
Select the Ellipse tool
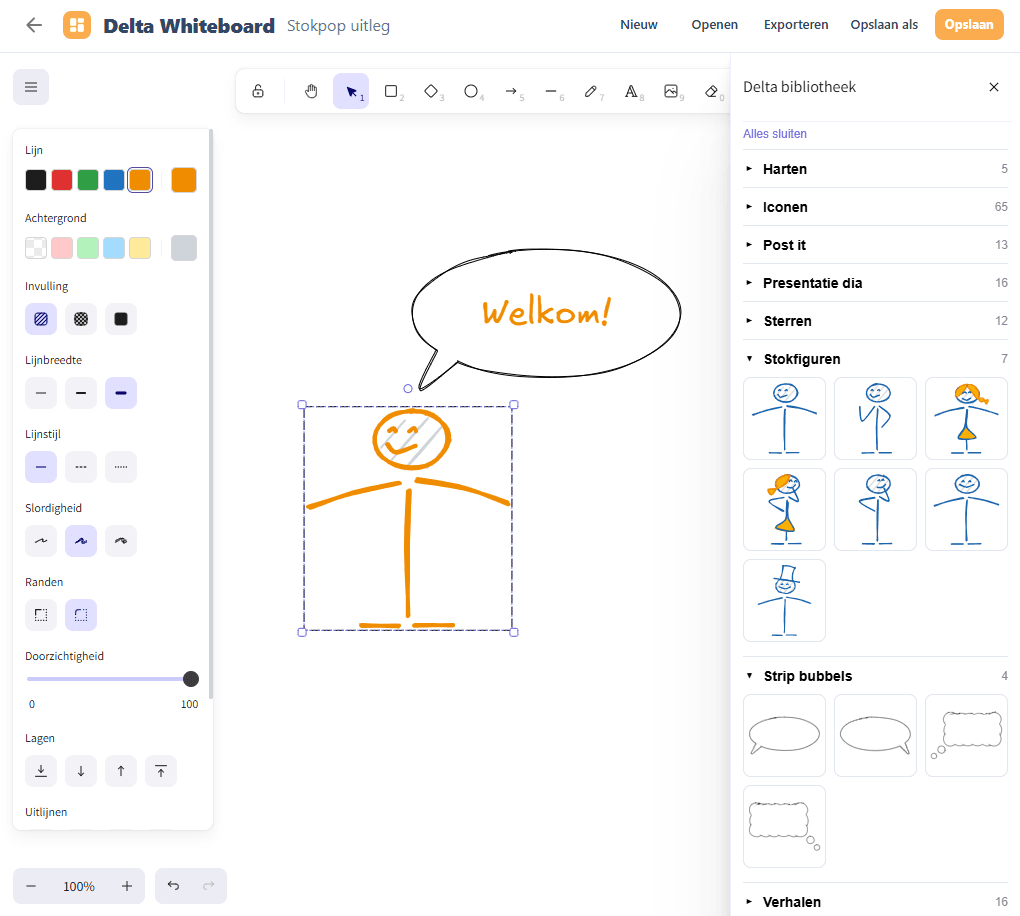point(471,91)
